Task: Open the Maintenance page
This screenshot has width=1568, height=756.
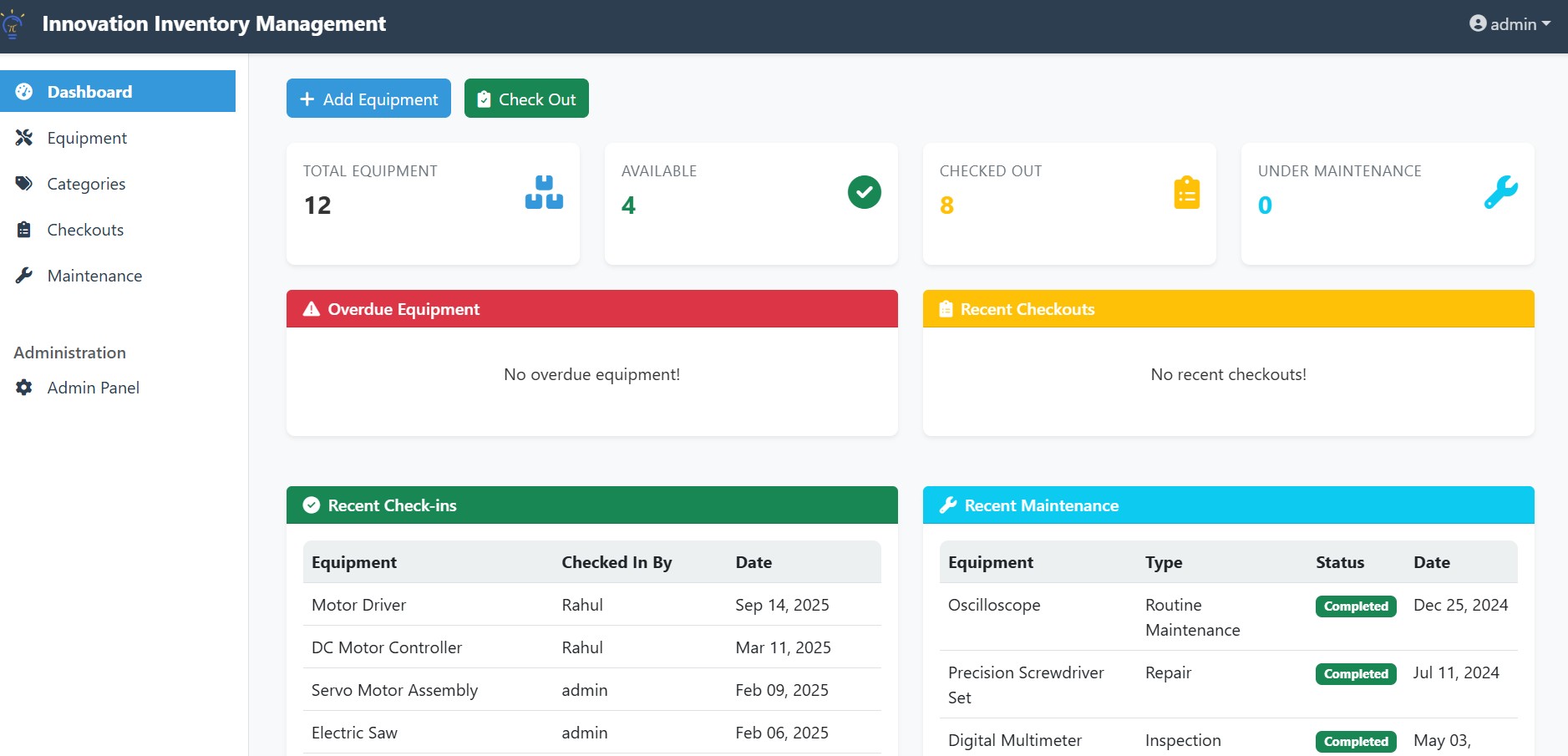Action: [x=118, y=276]
